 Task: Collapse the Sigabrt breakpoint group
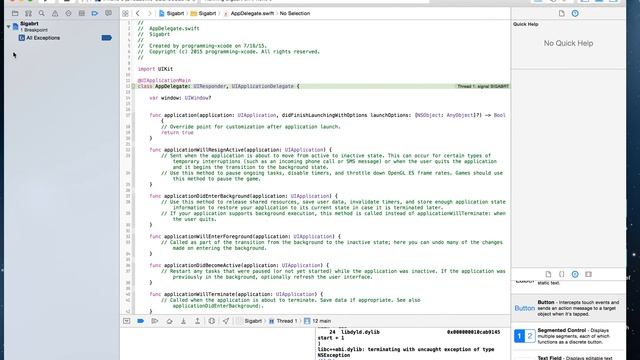[x=8, y=27]
